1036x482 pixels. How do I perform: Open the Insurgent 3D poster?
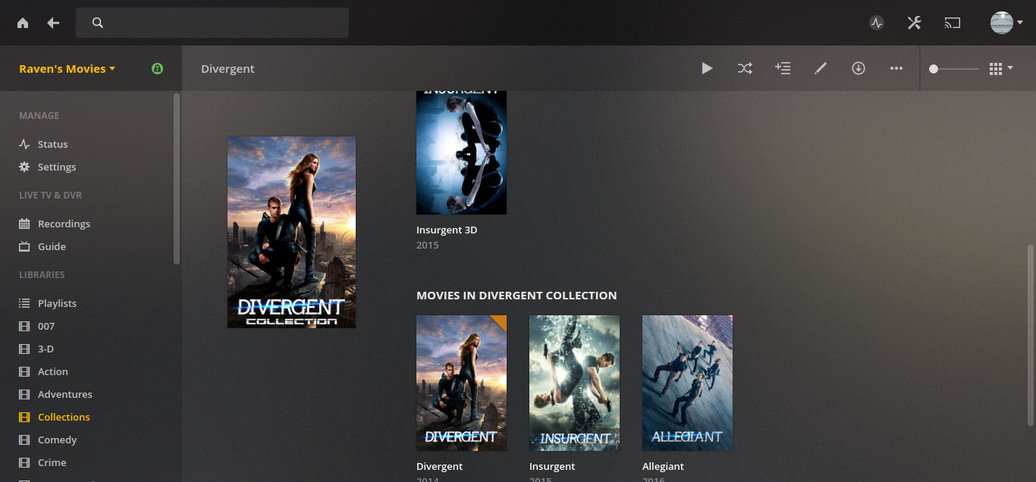(x=461, y=153)
